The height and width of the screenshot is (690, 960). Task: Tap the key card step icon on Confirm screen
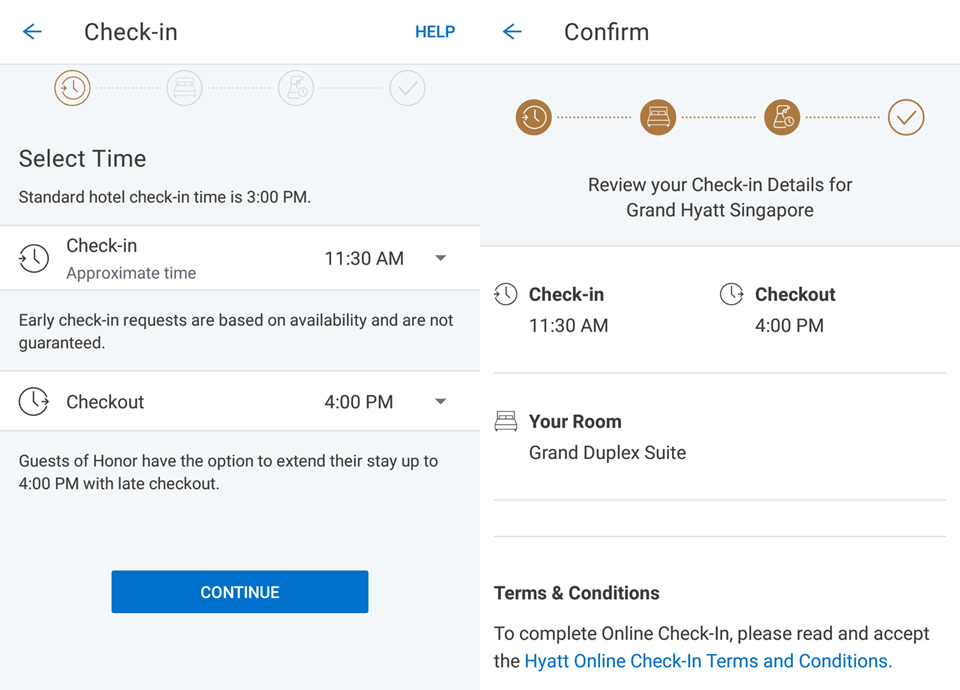pyautogui.click(x=782, y=117)
